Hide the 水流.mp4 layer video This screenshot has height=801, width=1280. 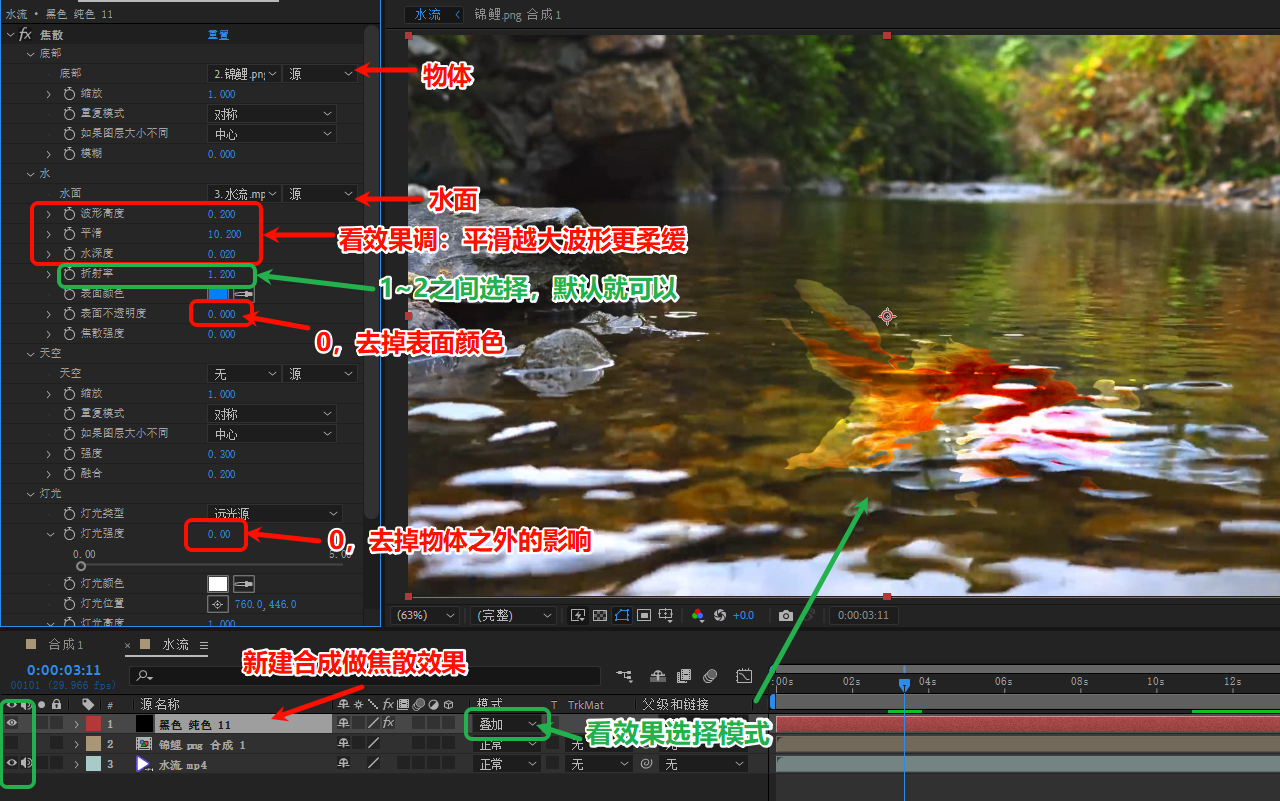point(12,763)
